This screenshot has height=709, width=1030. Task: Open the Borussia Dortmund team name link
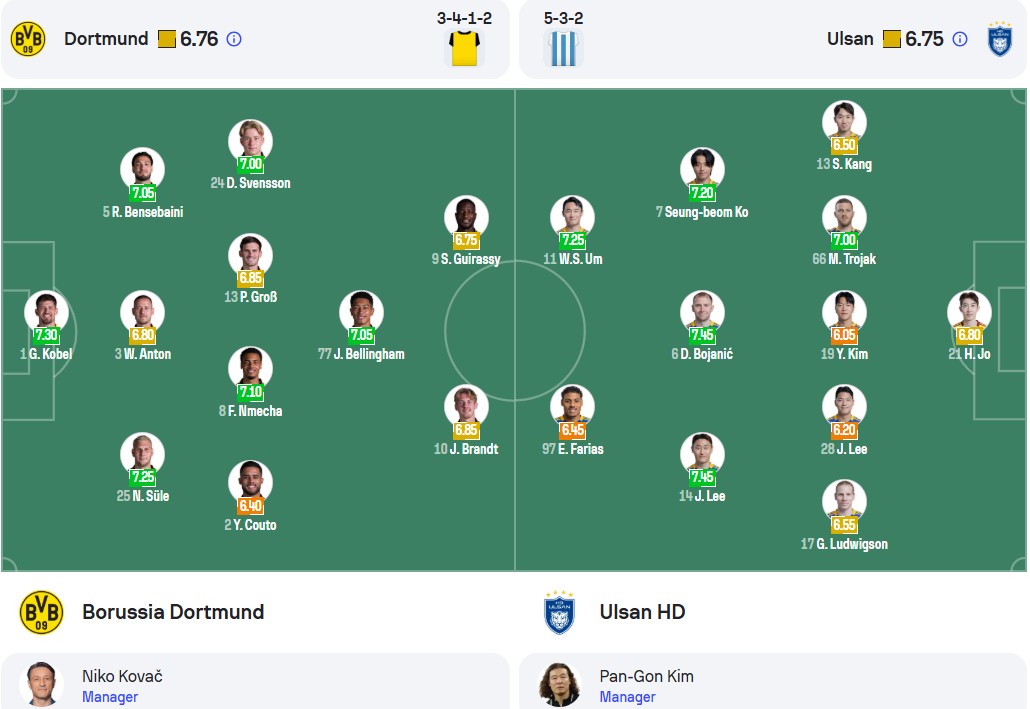[173, 612]
